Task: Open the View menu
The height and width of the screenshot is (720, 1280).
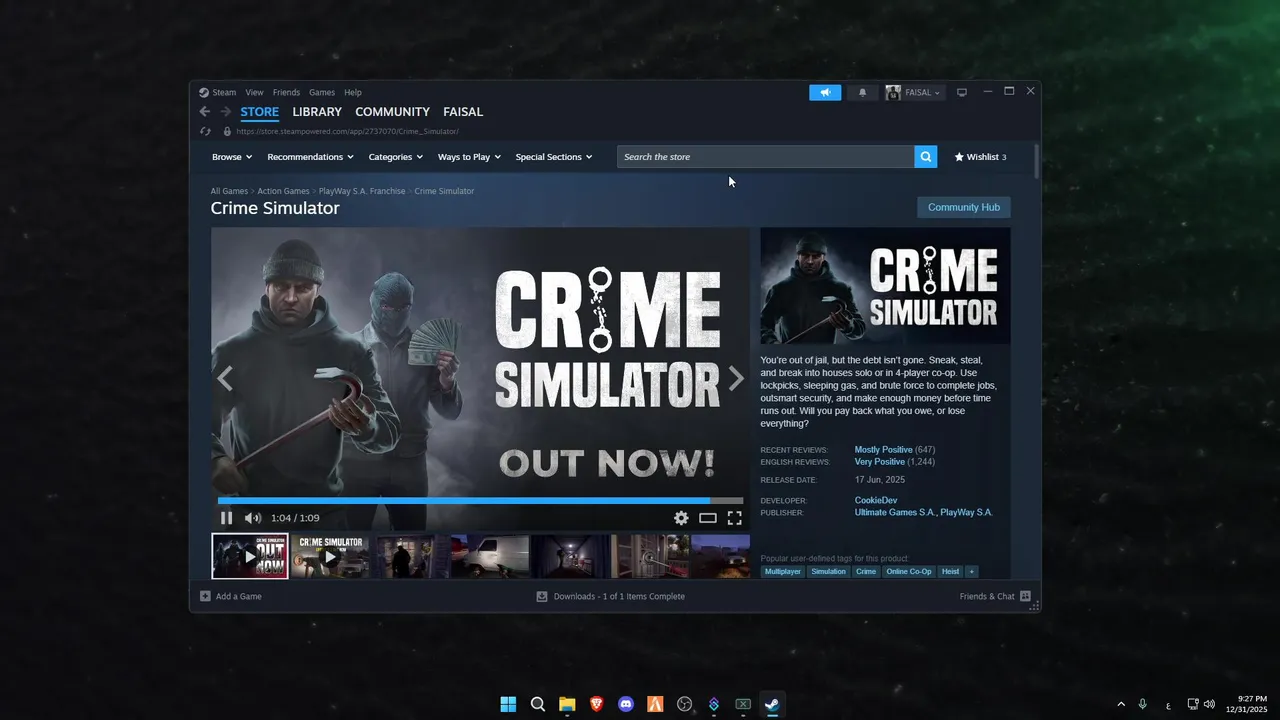Action: [254, 92]
